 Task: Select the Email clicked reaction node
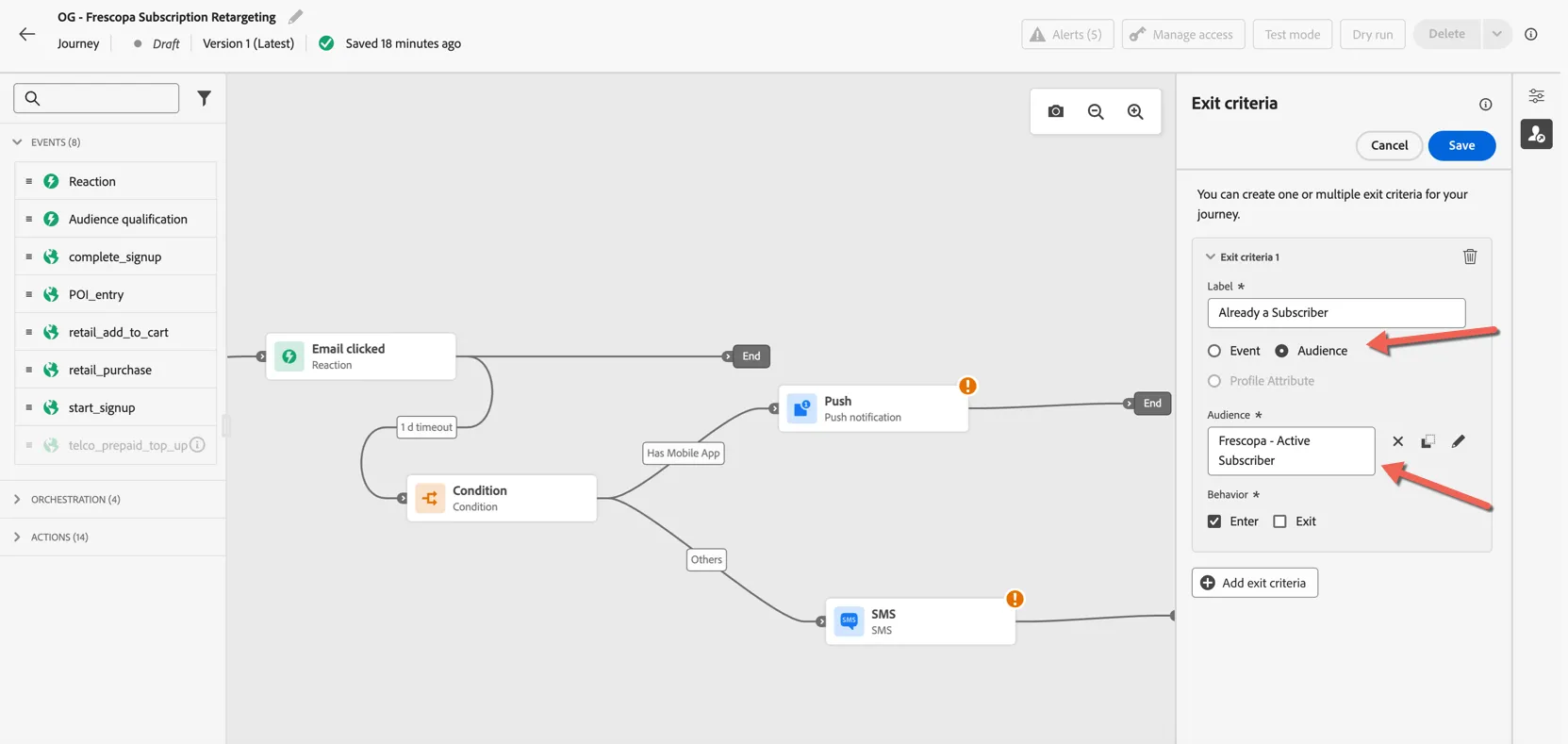tap(361, 356)
